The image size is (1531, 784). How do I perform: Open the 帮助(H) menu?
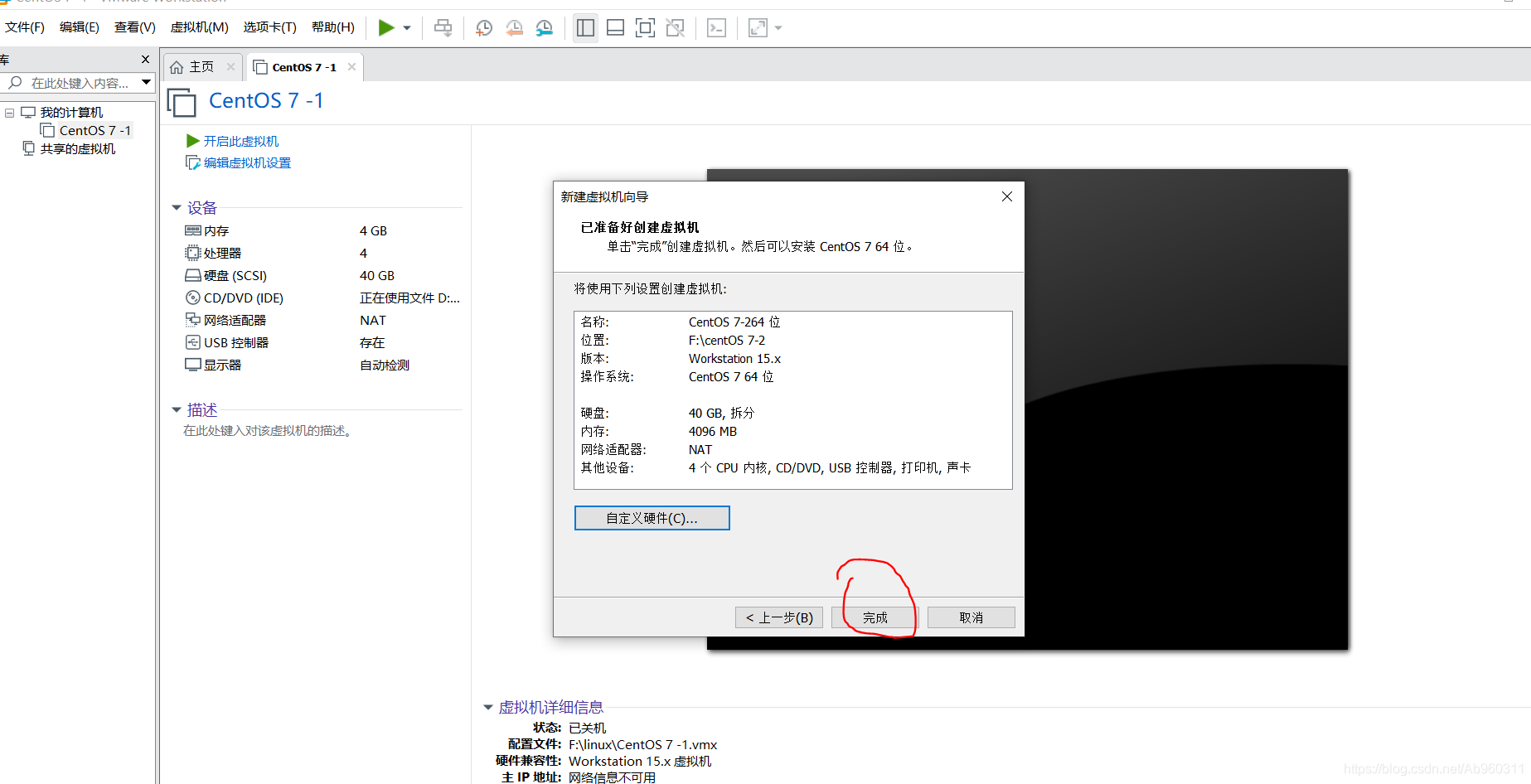(x=333, y=27)
